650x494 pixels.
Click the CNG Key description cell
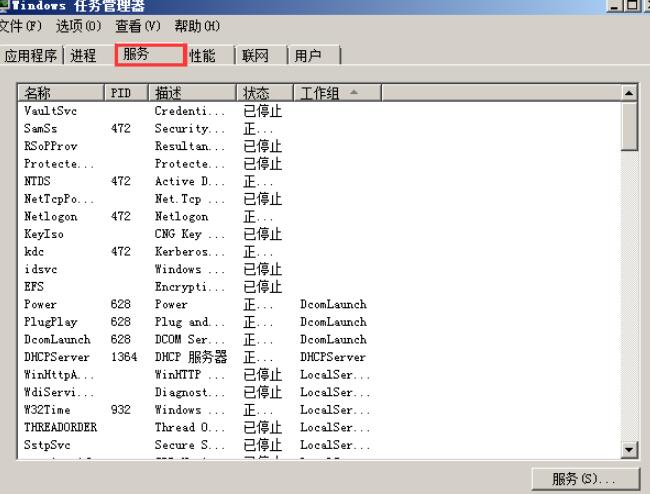190,234
